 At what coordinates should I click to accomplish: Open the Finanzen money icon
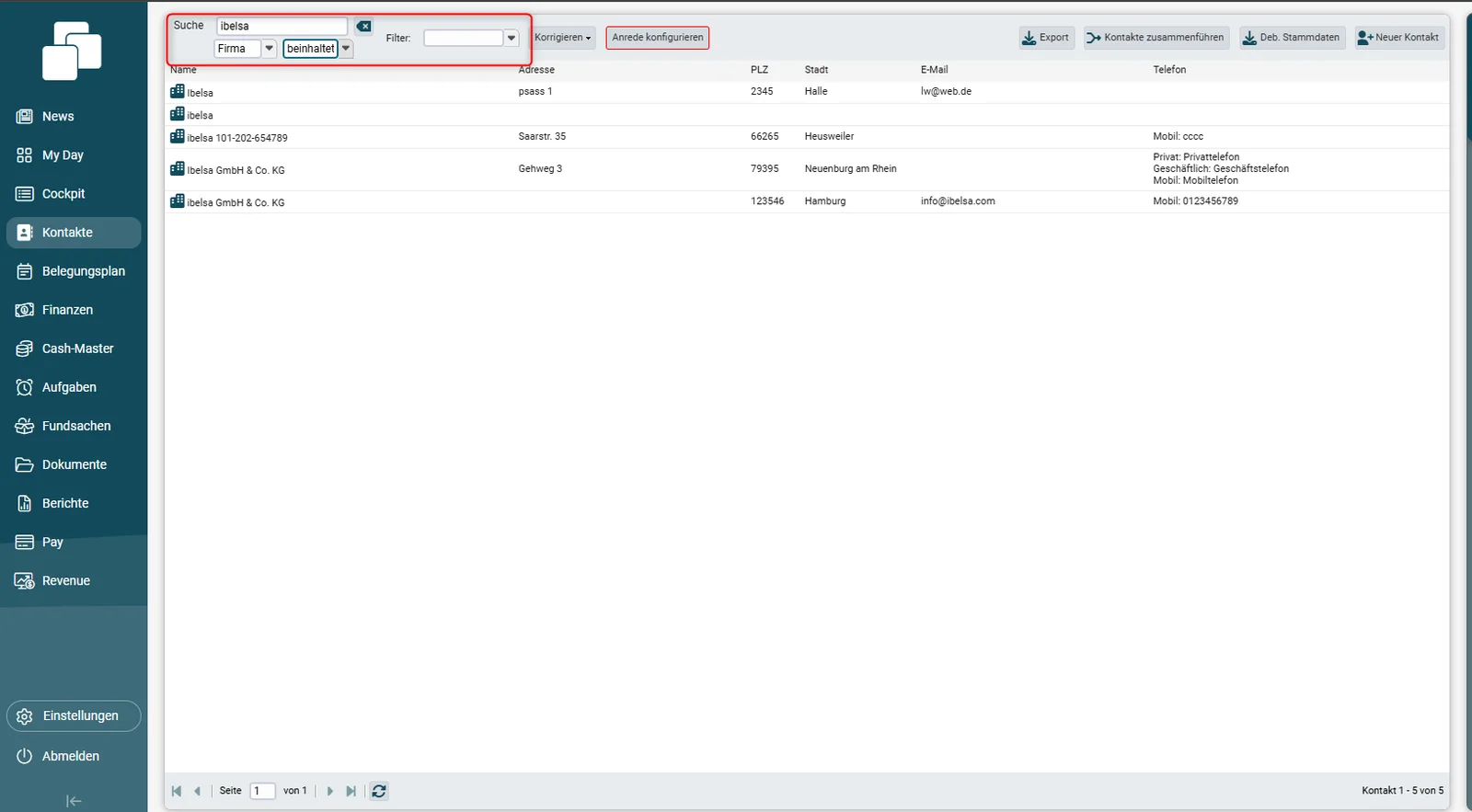point(25,310)
